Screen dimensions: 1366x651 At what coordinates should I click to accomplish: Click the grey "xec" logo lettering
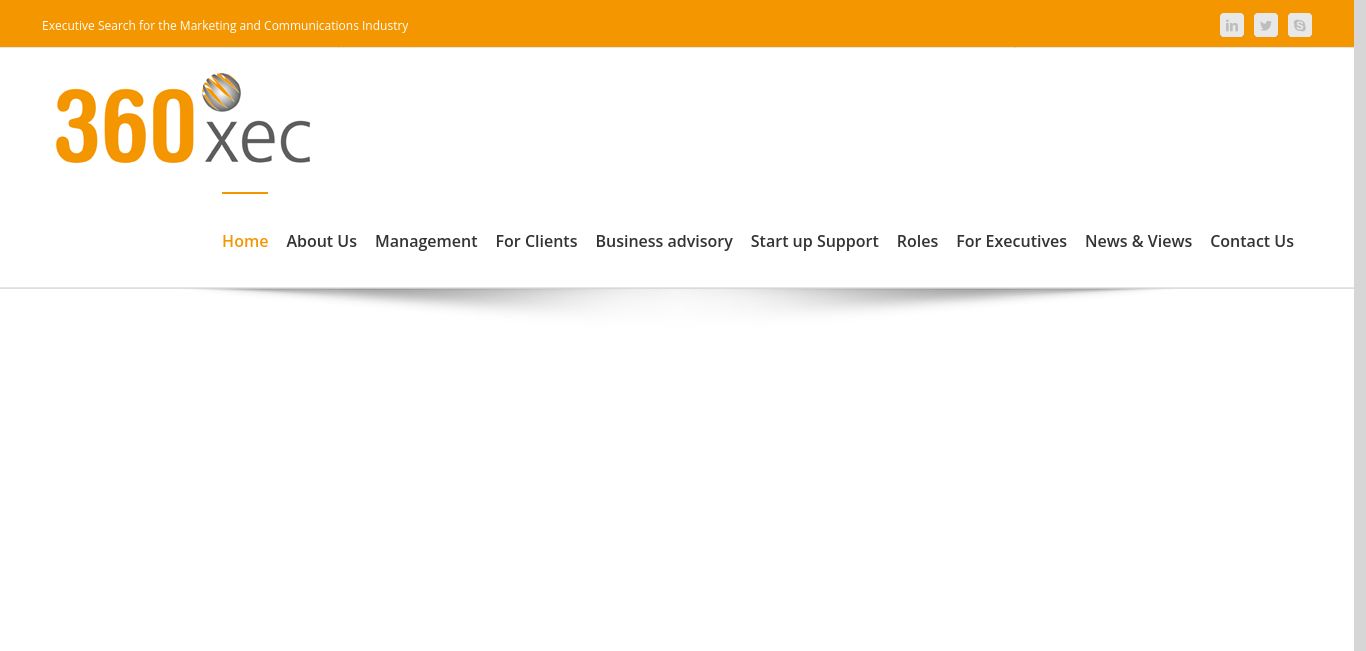(x=258, y=140)
